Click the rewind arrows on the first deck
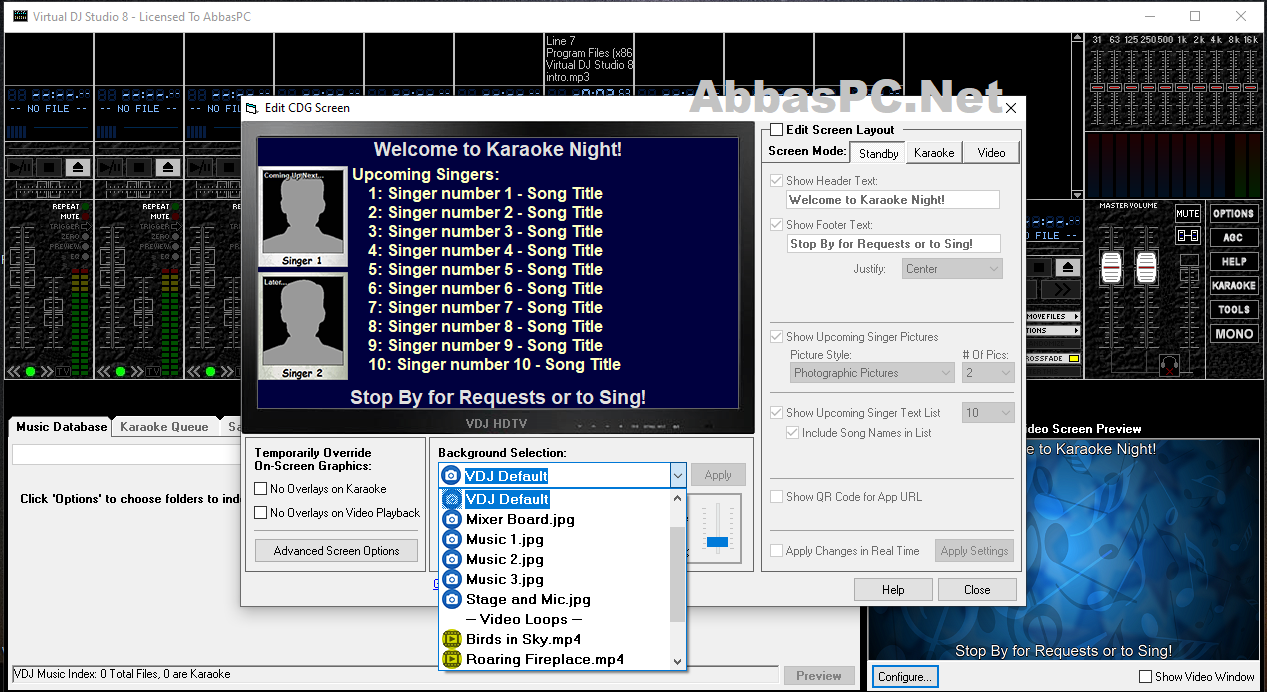The width and height of the screenshot is (1267, 692). (x=15, y=372)
